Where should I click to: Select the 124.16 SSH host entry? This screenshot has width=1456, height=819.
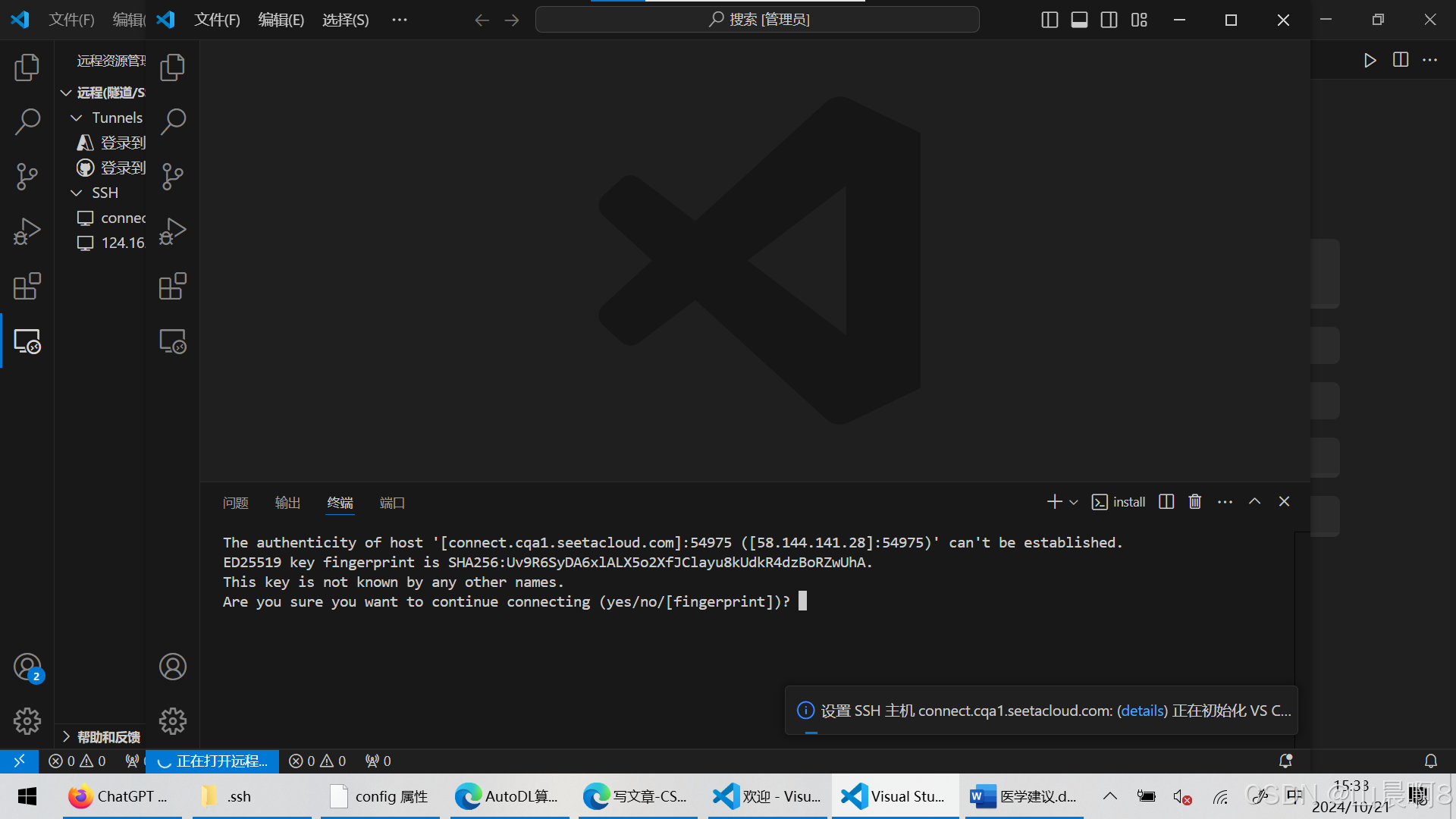point(111,243)
